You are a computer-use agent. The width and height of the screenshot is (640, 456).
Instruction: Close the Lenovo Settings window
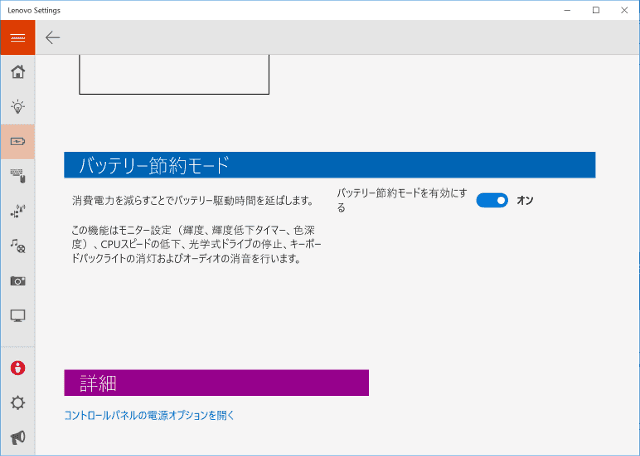[624, 10]
